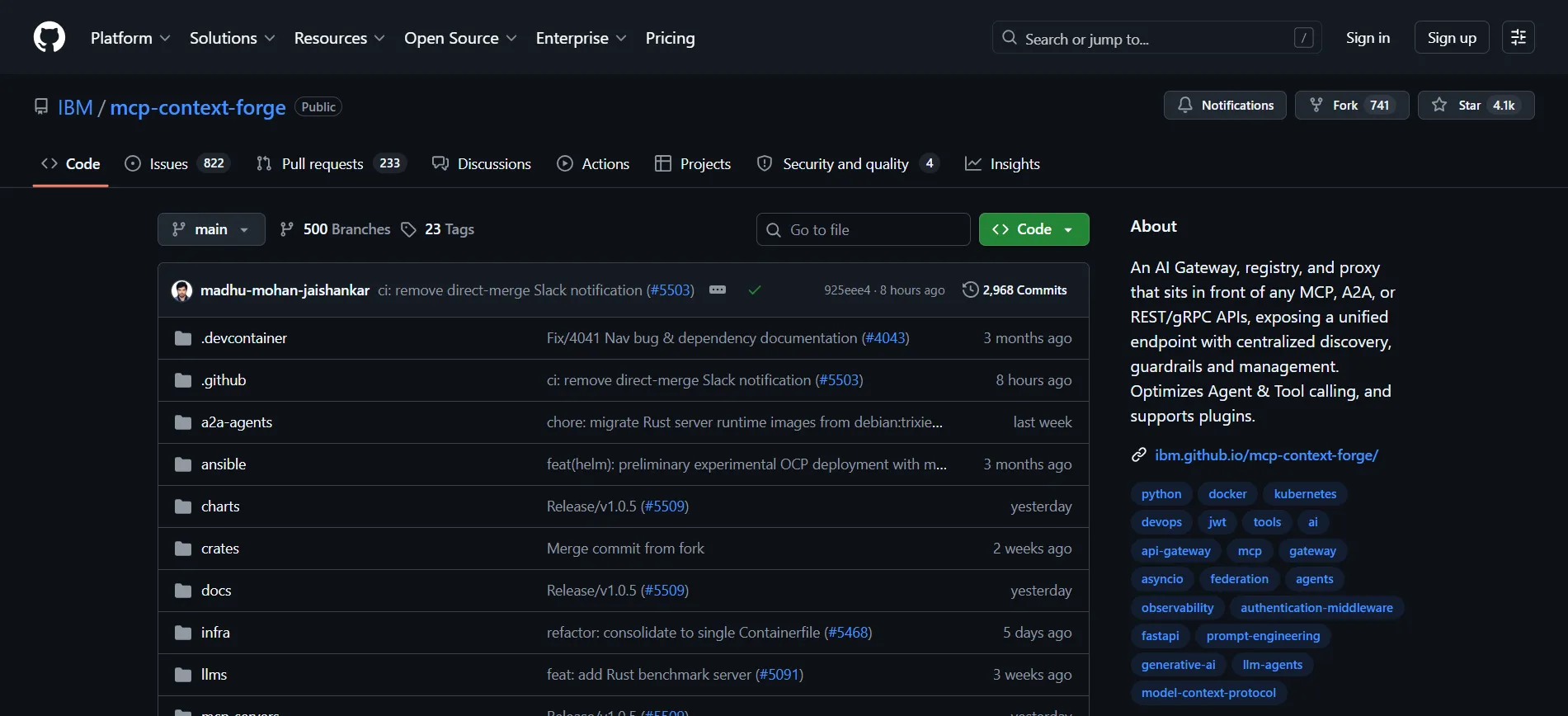Open the Platform dropdown menu
This screenshot has height=716, width=1568.
click(x=130, y=38)
